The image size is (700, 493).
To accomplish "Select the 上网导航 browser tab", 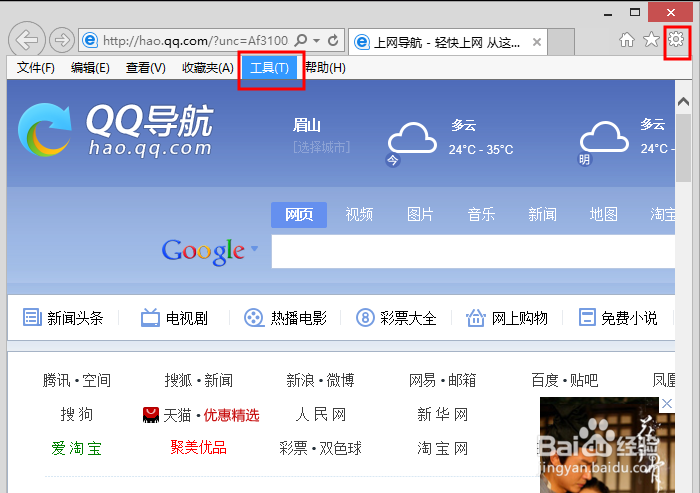I will coord(447,42).
